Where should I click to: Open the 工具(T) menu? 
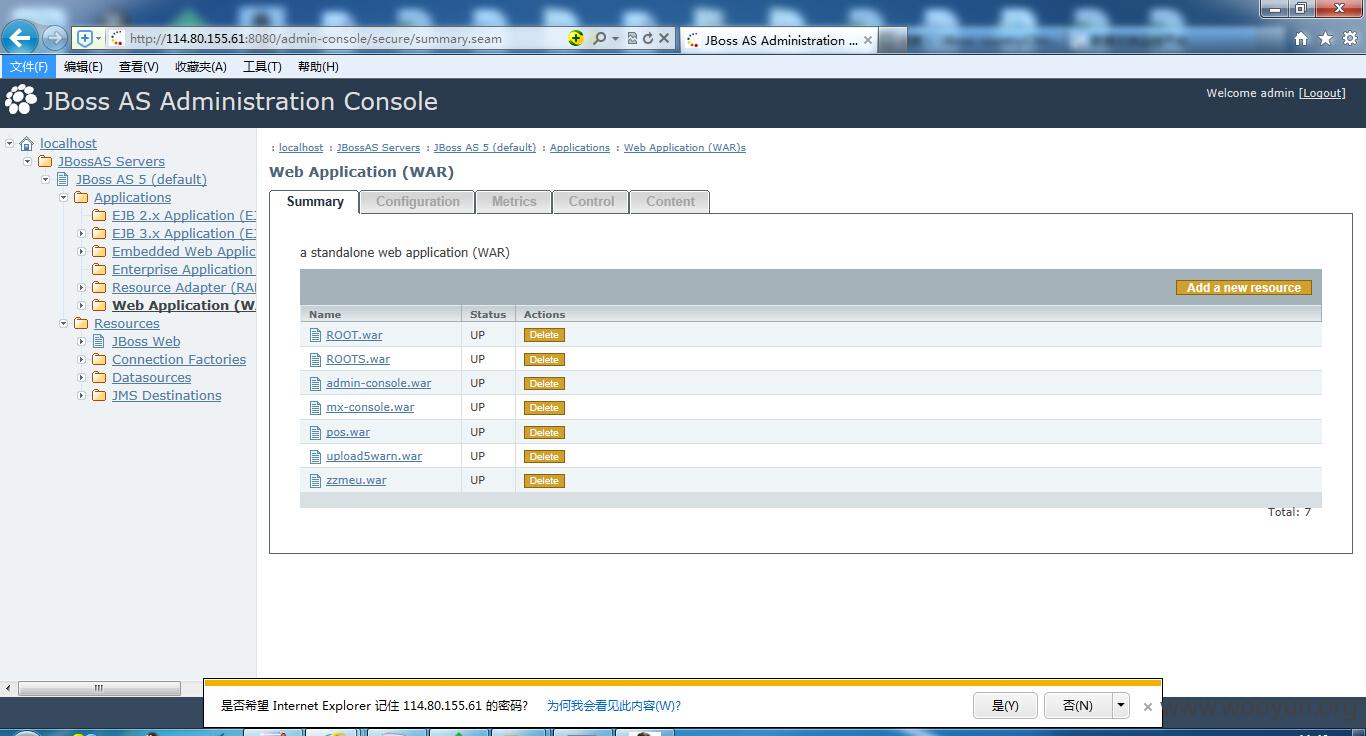262,67
